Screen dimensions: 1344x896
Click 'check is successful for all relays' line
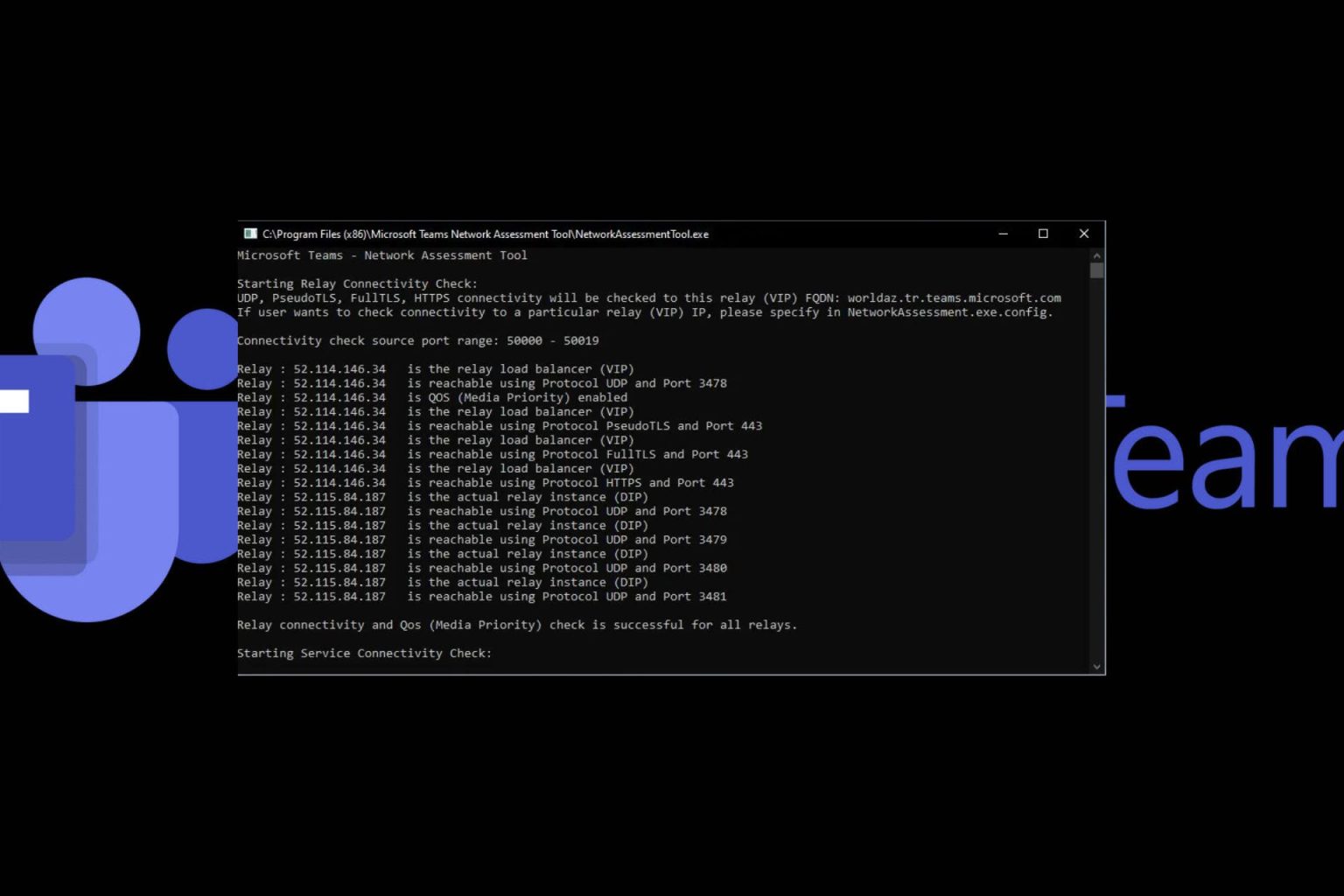[x=517, y=625]
